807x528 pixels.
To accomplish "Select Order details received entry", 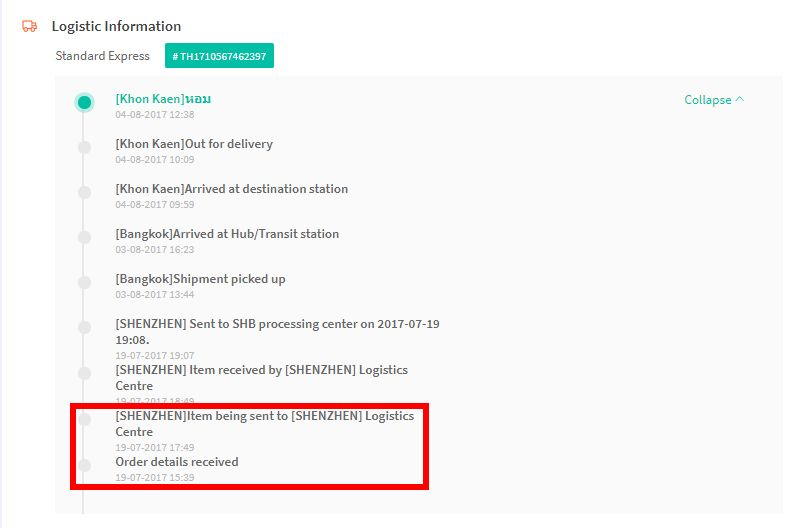I will click(x=177, y=462).
